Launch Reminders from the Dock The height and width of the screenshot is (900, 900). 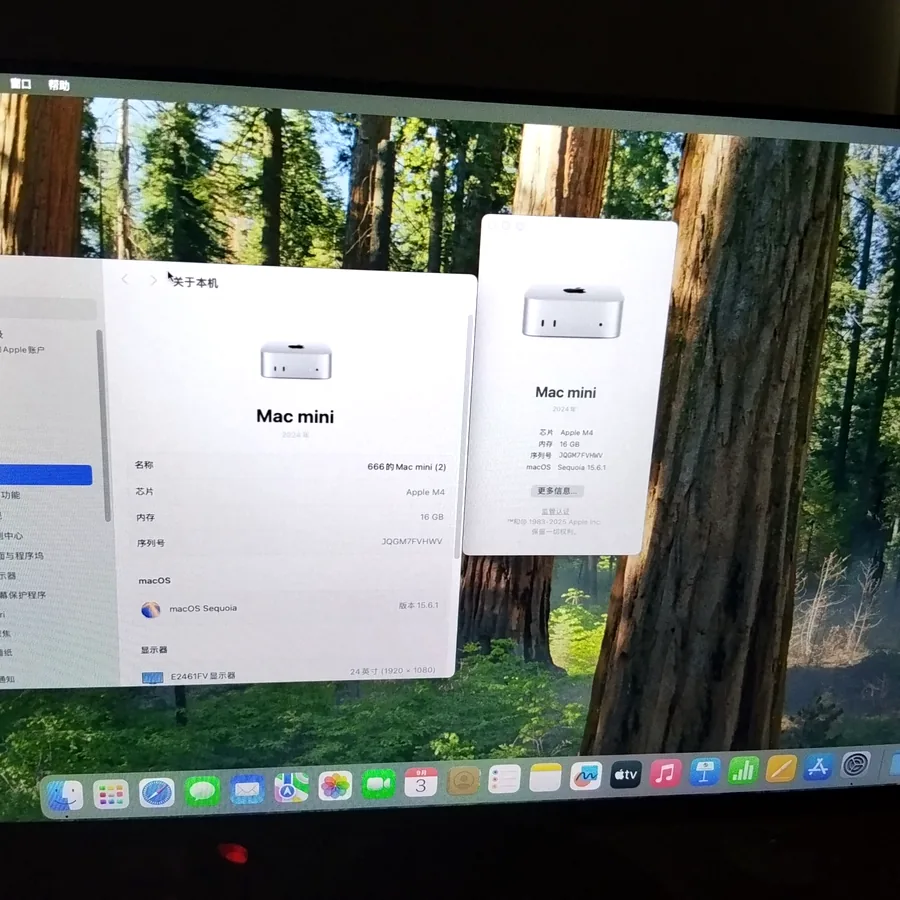tap(504, 779)
